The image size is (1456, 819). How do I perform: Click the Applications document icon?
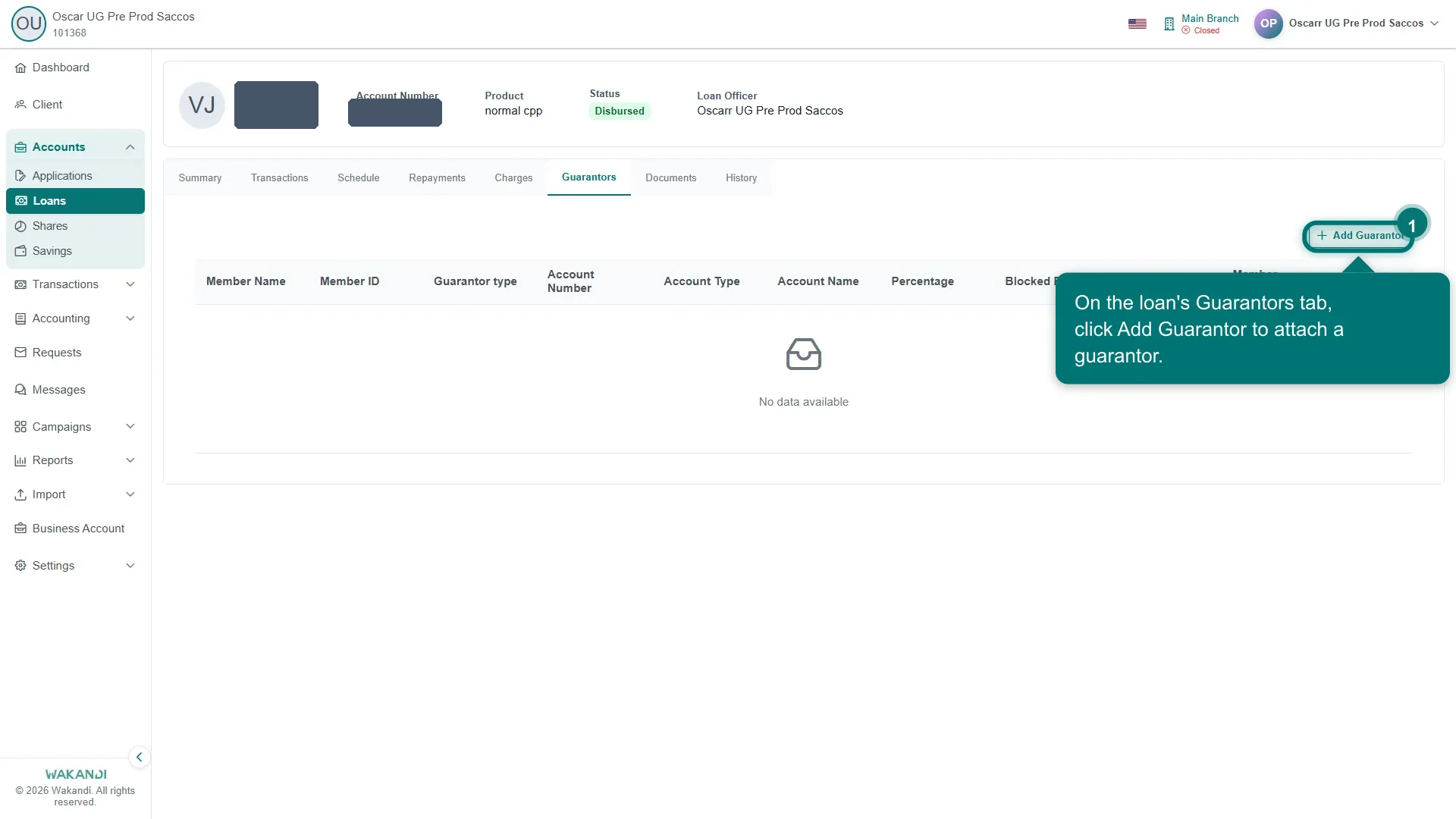click(20, 176)
